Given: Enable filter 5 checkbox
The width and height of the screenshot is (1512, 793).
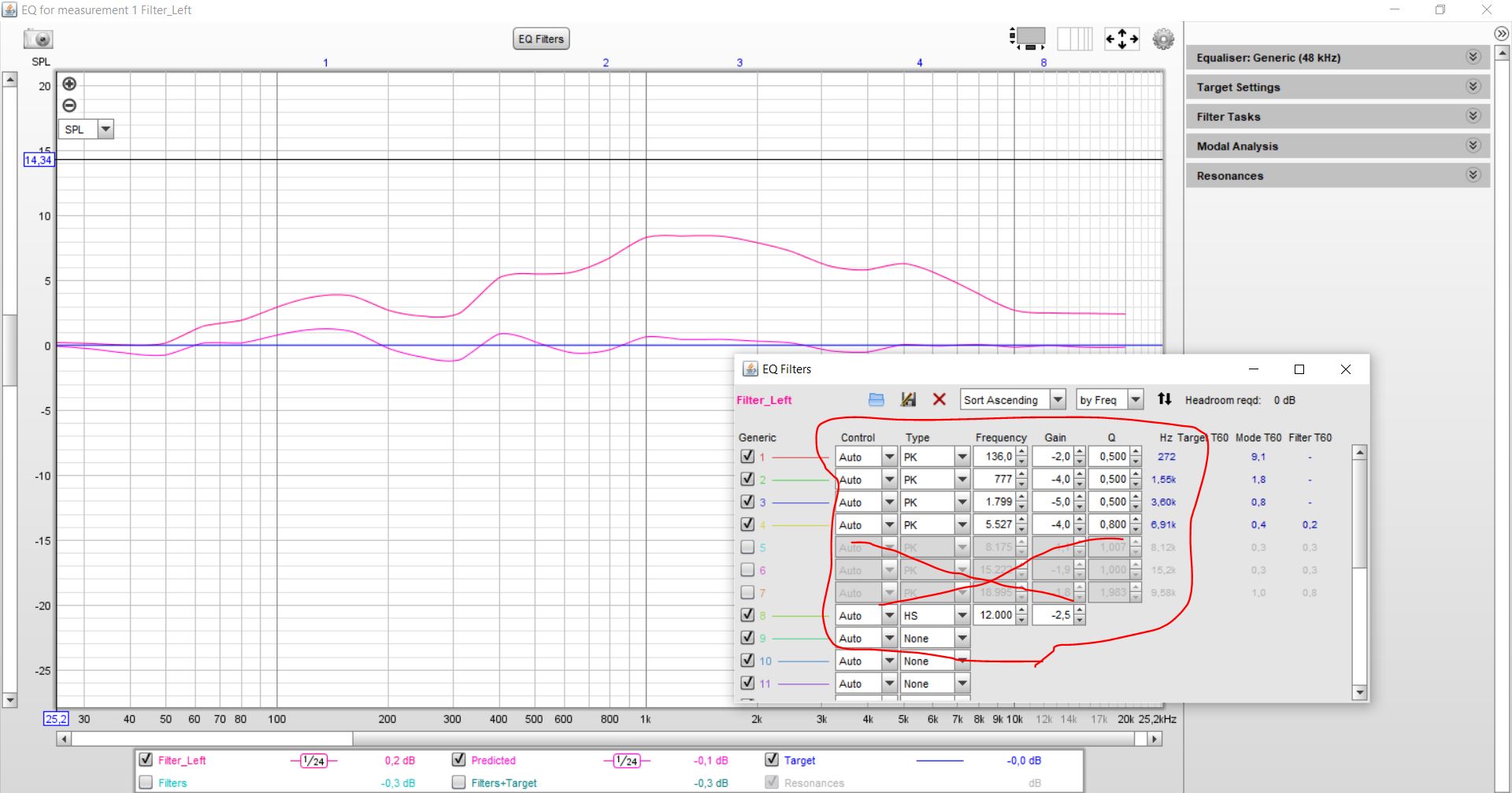Looking at the screenshot, I should click(x=747, y=547).
